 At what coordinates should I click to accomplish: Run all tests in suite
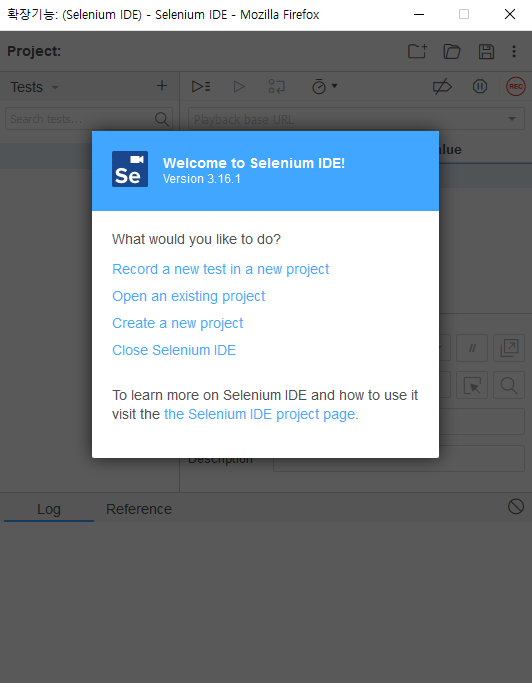click(x=201, y=86)
